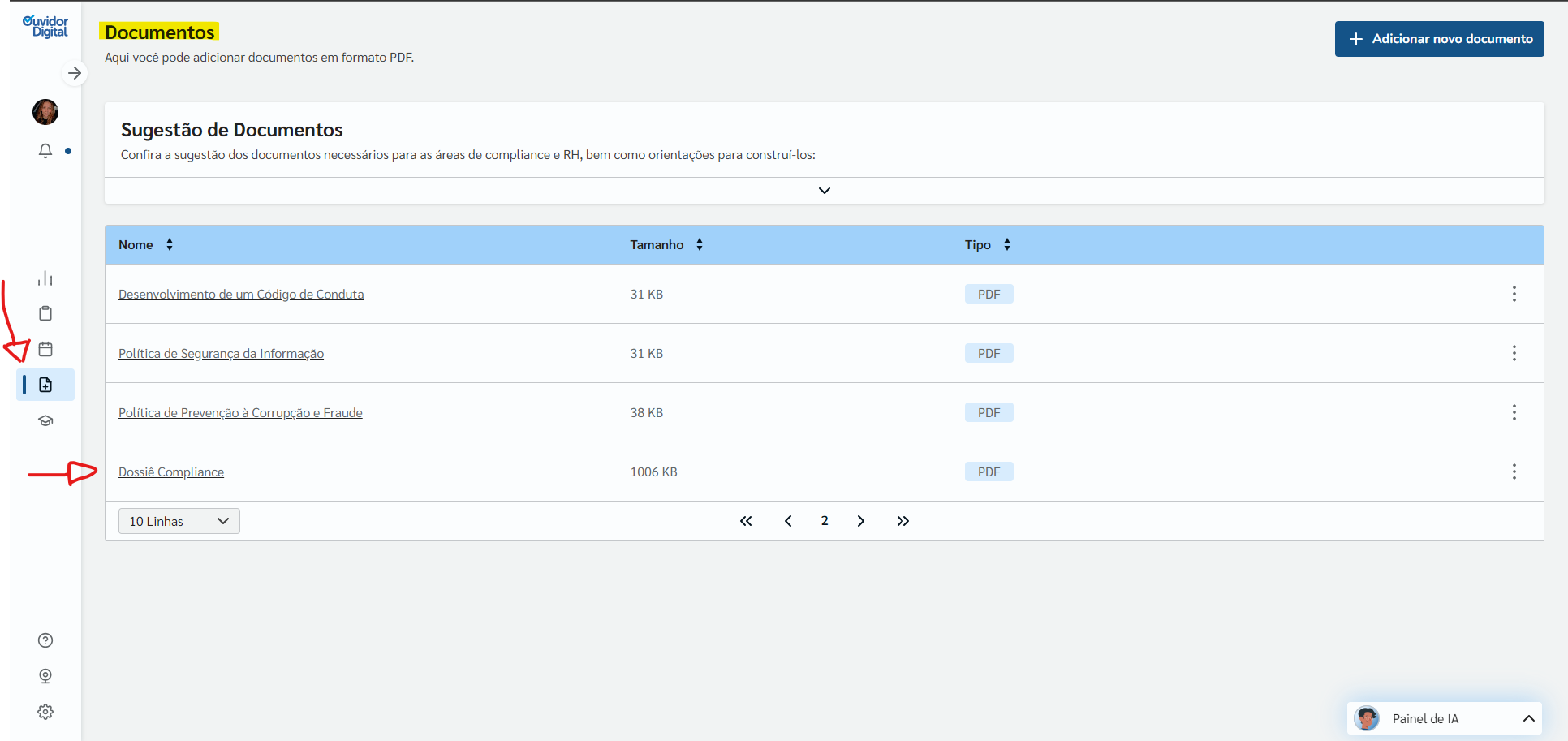The width and height of the screenshot is (1568, 741).
Task: Expand Sugestão de Documentos section chevron
Action: 825,191
